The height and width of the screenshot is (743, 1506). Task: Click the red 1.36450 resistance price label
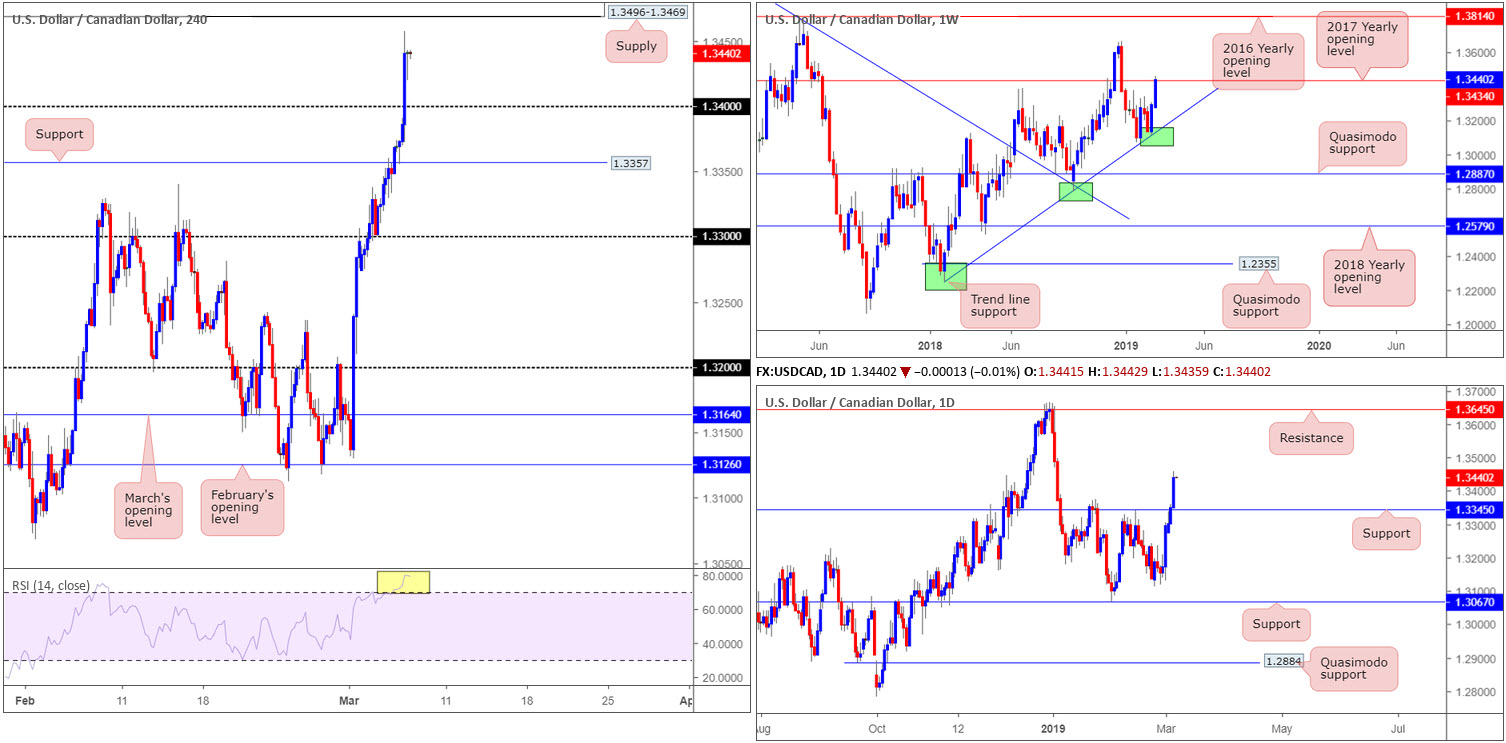(x=1475, y=409)
